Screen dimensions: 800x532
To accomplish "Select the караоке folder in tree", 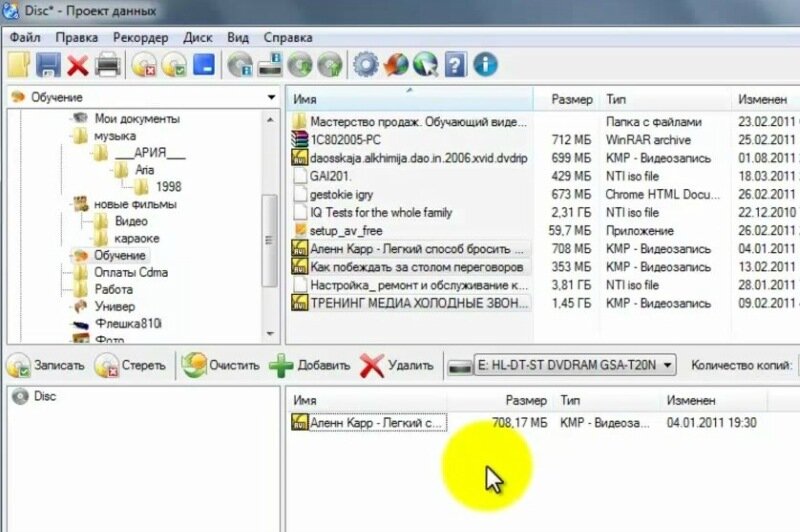I will 137,238.
